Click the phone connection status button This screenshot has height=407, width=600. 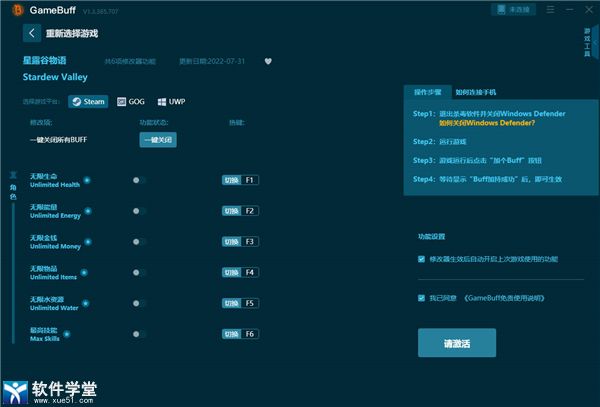tap(513, 10)
